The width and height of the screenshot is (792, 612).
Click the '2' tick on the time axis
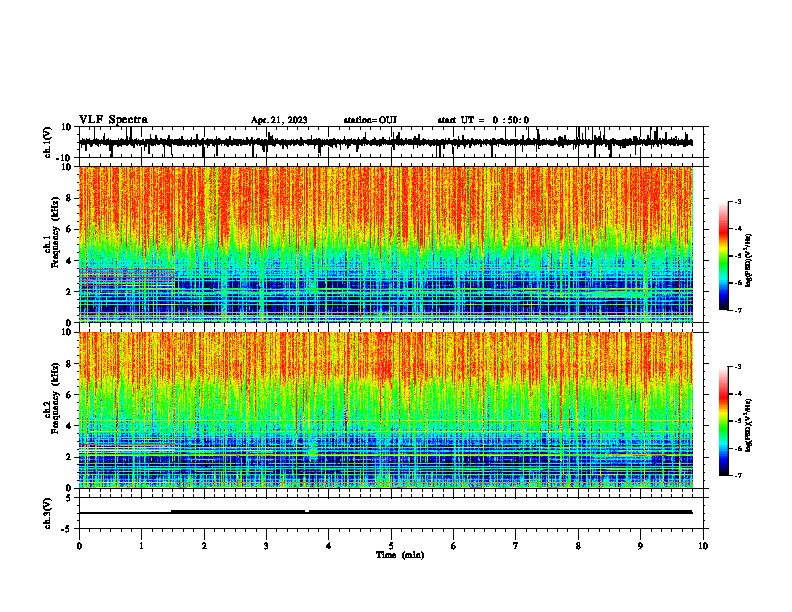tap(204, 546)
